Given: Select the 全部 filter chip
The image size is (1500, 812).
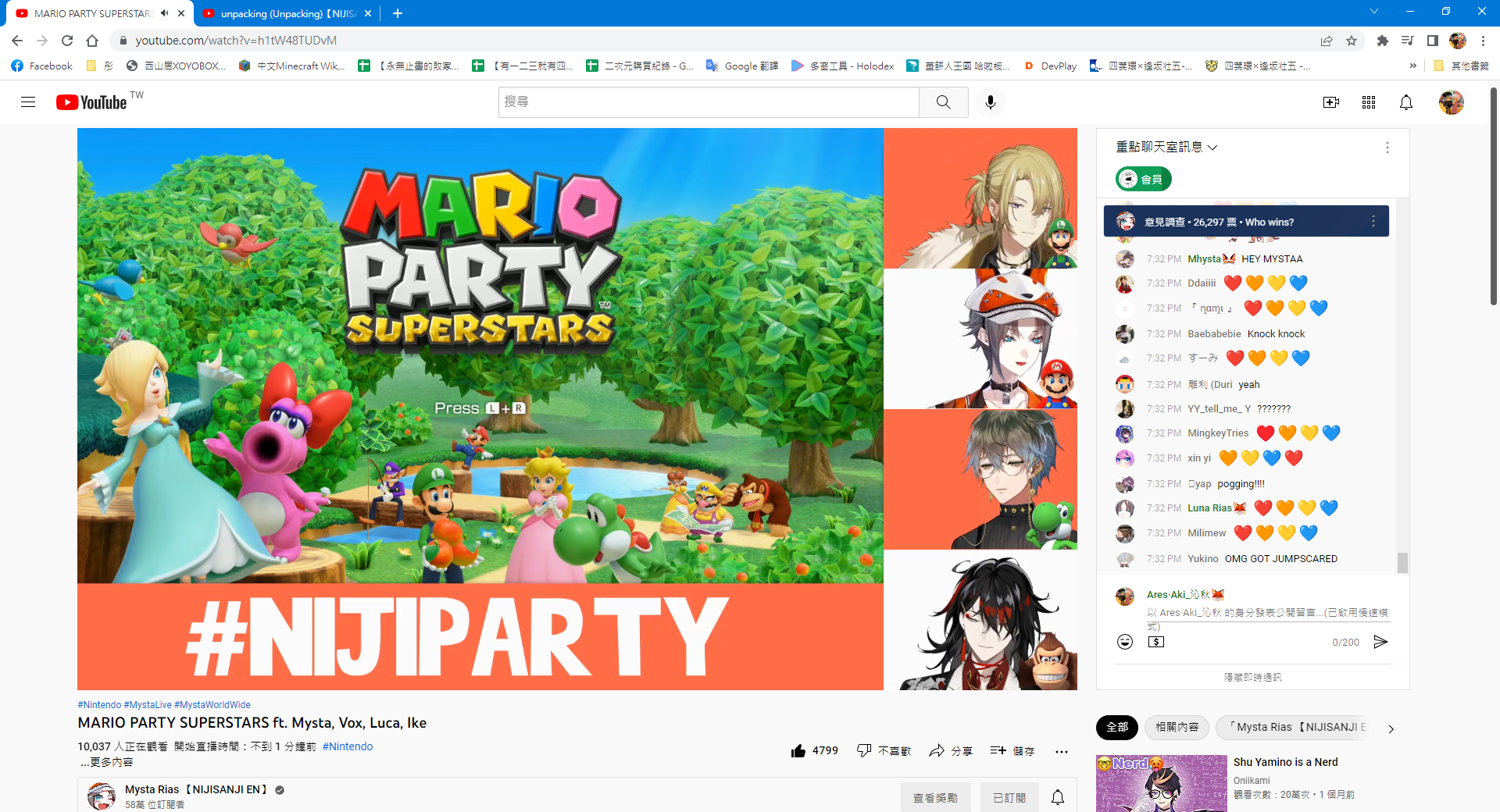Looking at the screenshot, I should click(x=1117, y=727).
